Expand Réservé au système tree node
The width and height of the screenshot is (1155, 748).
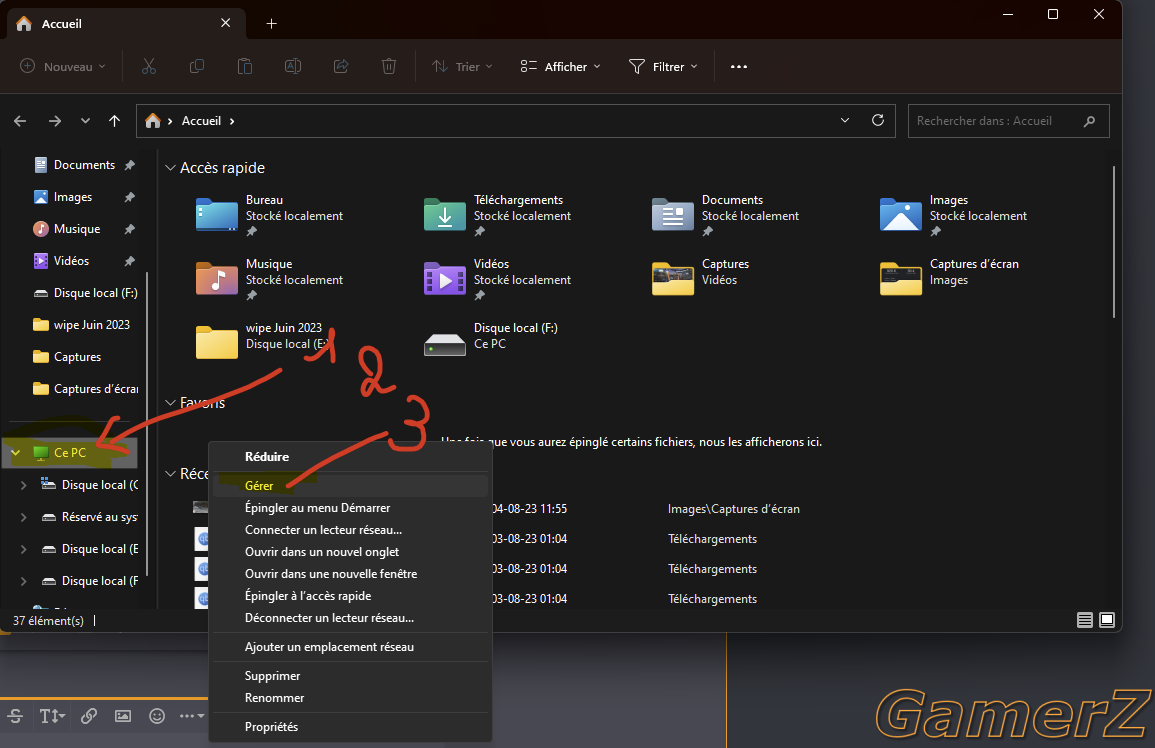click(x=24, y=517)
